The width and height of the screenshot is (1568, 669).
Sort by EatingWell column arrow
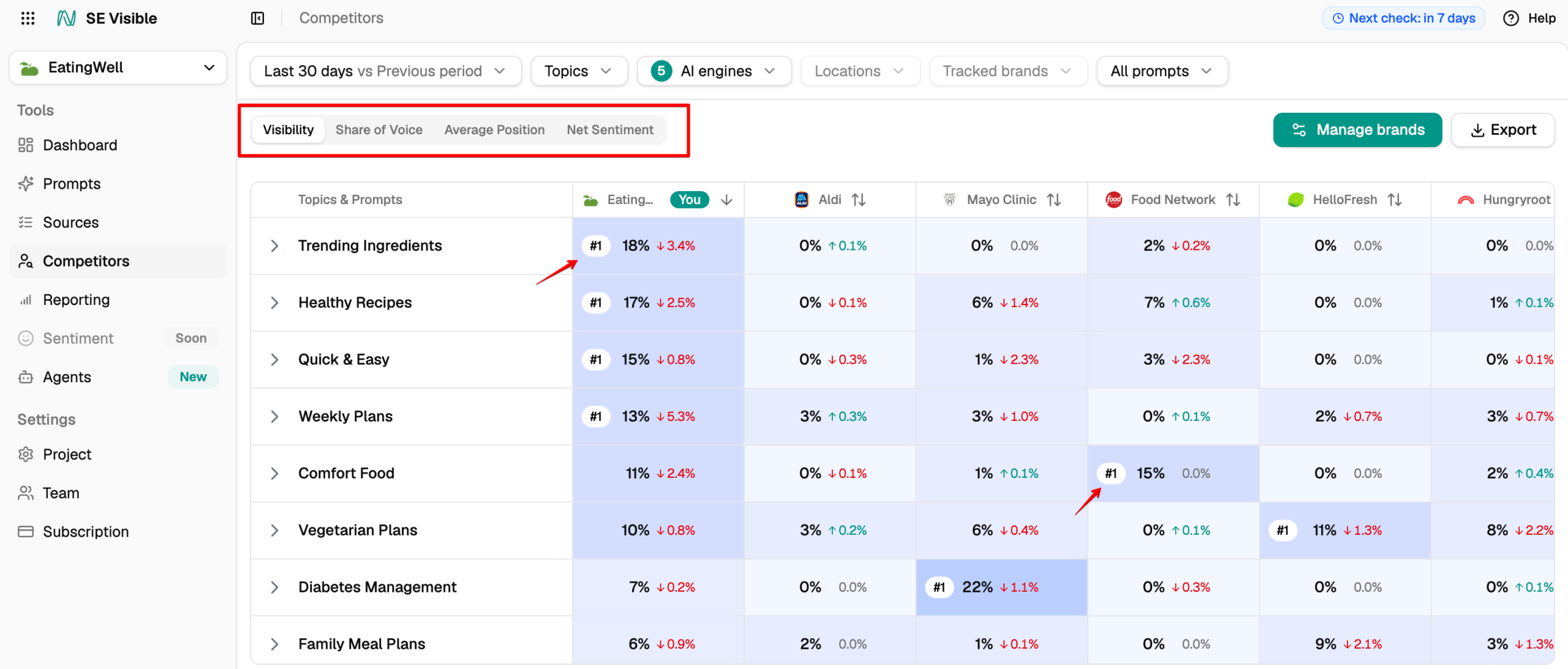coord(726,200)
